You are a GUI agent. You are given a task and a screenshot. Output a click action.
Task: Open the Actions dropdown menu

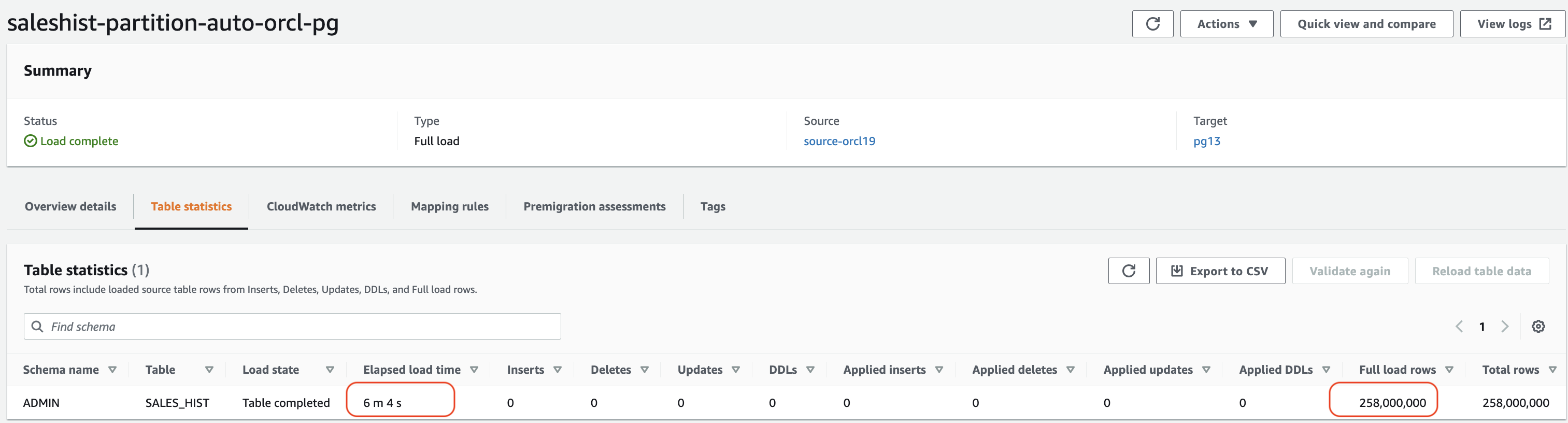pyautogui.click(x=1226, y=24)
